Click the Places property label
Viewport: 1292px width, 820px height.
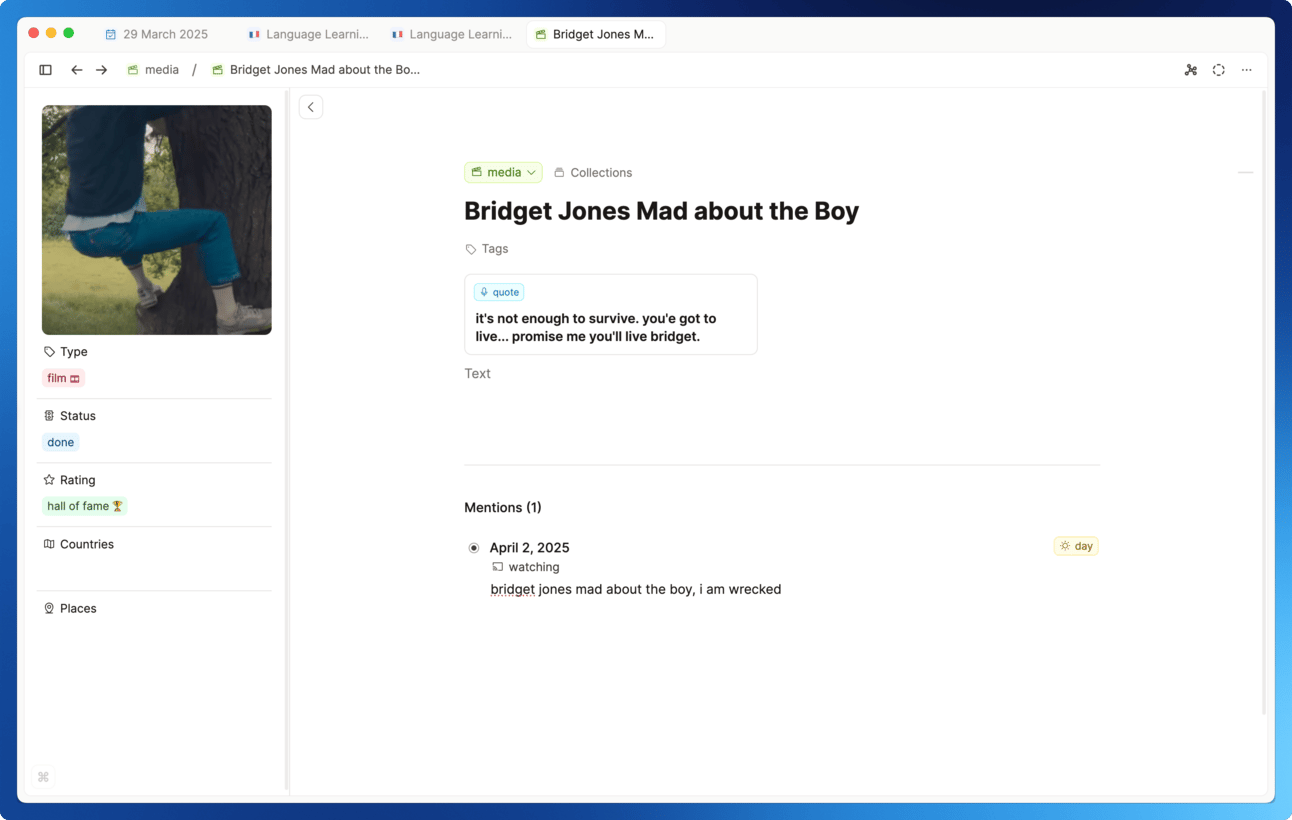point(70,608)
